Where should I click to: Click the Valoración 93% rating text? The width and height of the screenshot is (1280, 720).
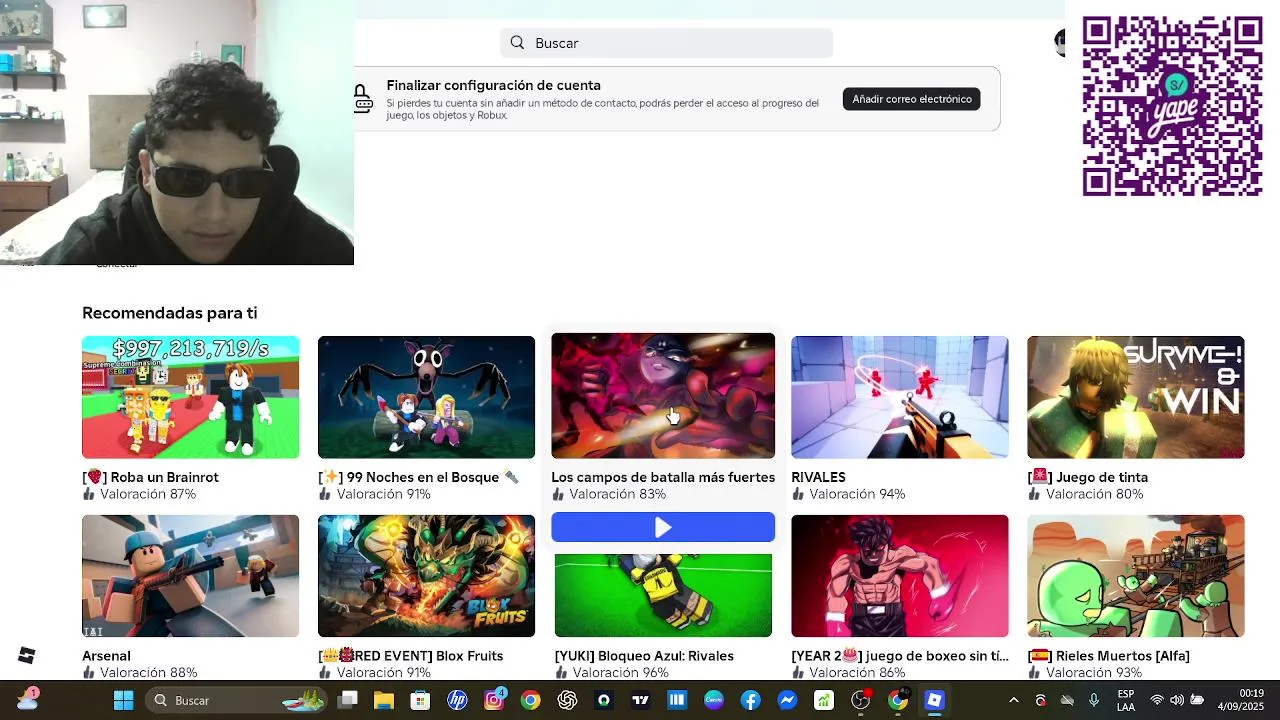(x=1093, y=673)
